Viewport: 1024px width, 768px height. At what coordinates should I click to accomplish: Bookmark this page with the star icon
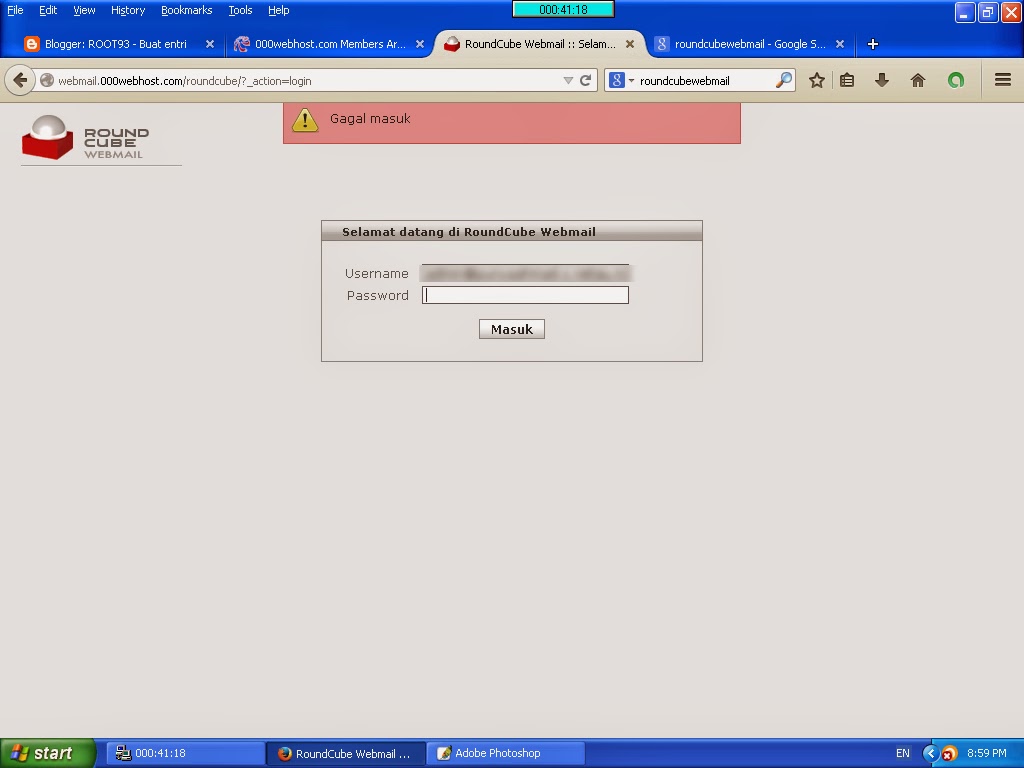click(x=816, y=80)
